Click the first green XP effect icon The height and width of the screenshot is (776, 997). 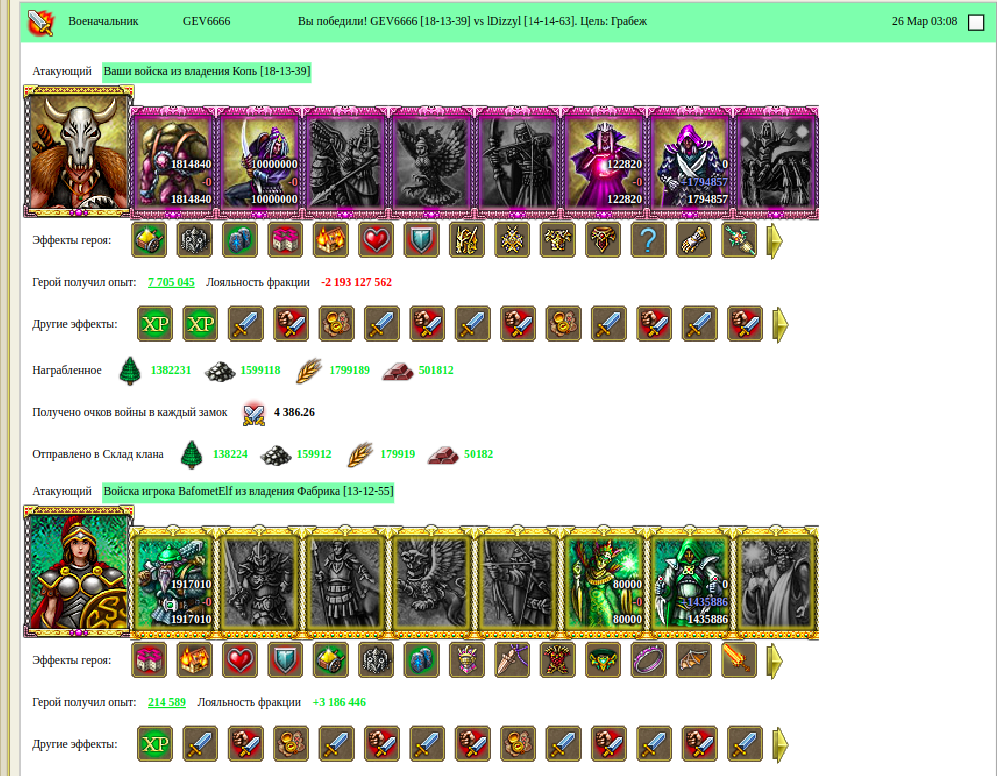point(155,324)
